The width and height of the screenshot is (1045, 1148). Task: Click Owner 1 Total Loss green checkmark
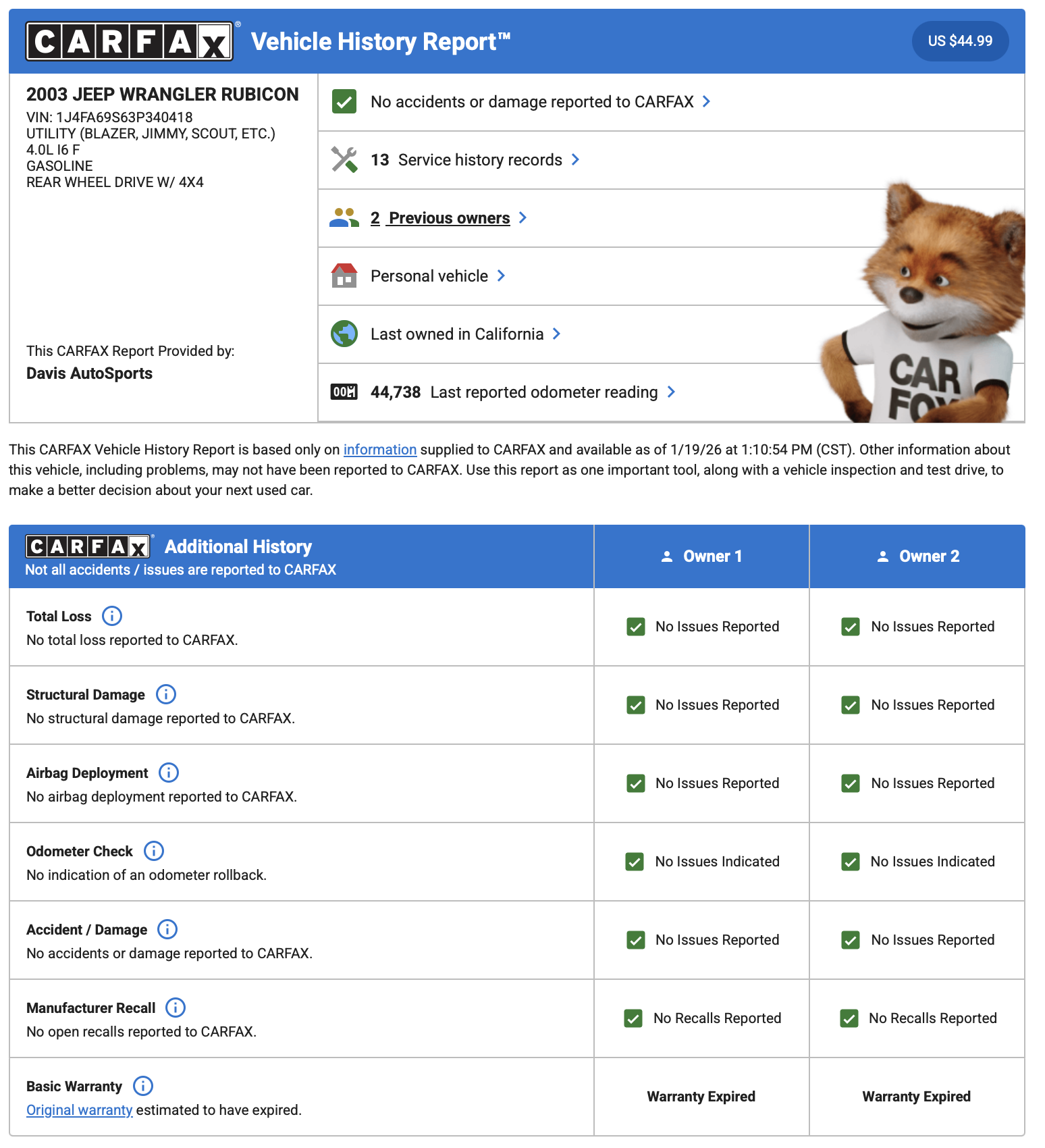tap(636, 627)
